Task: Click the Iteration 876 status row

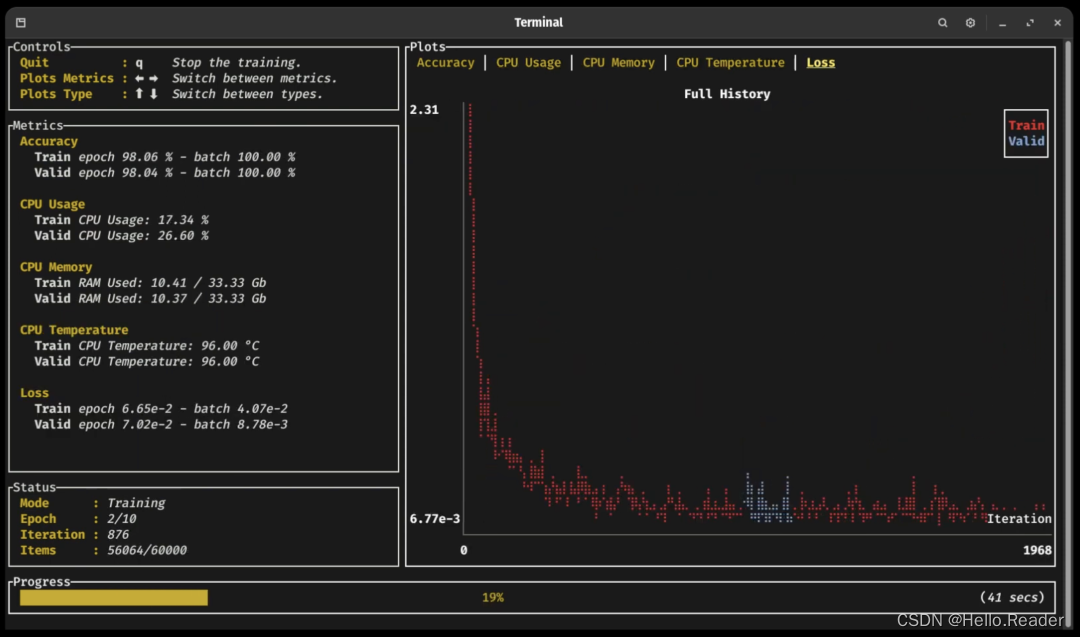Action: point(74,535)
